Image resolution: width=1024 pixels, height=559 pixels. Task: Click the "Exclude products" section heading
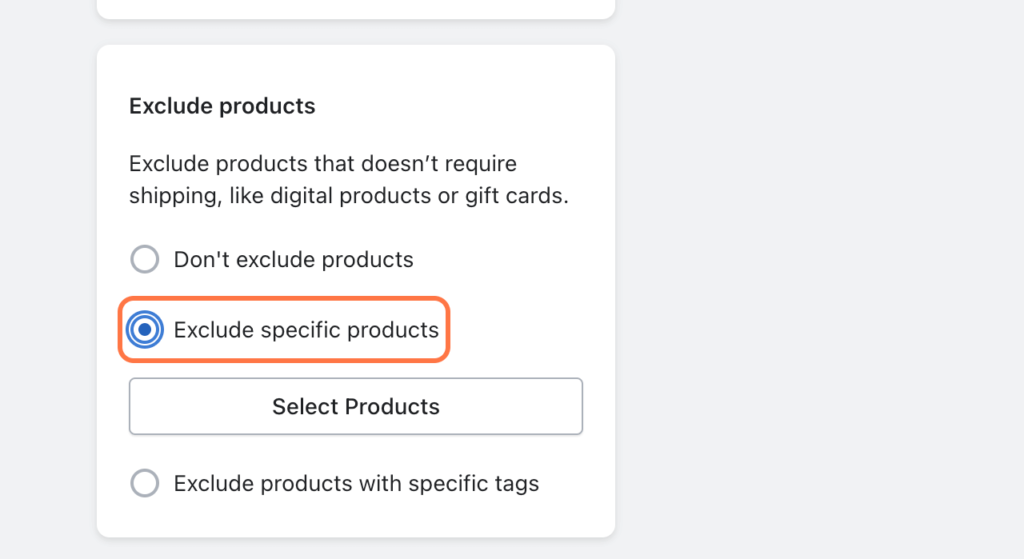coord(222,105)
